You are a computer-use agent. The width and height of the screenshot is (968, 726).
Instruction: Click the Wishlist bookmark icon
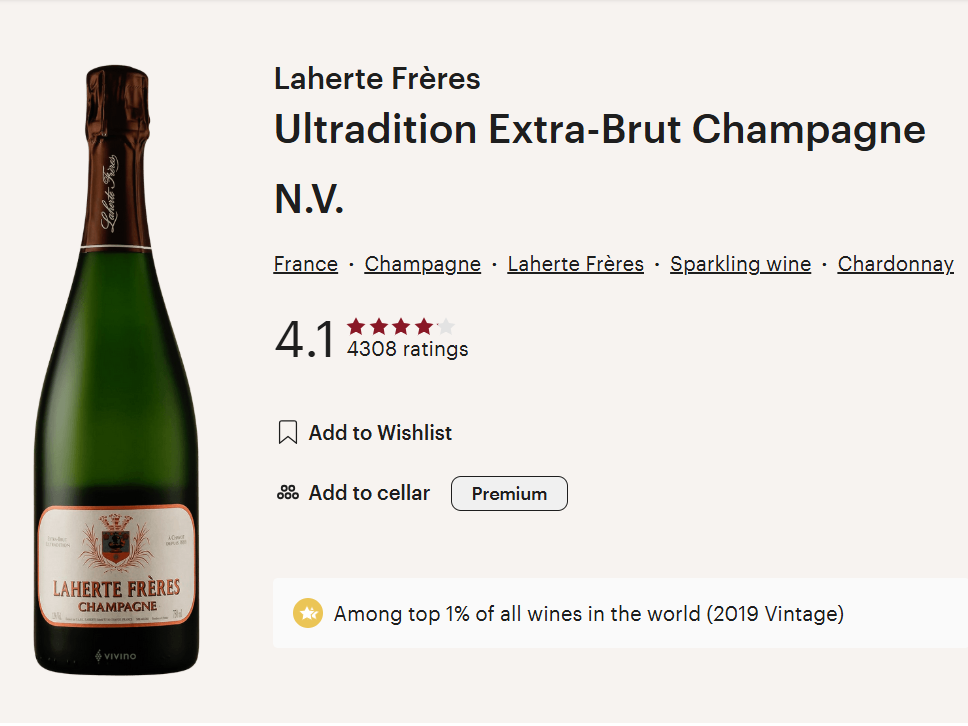(x=288, y=433)
